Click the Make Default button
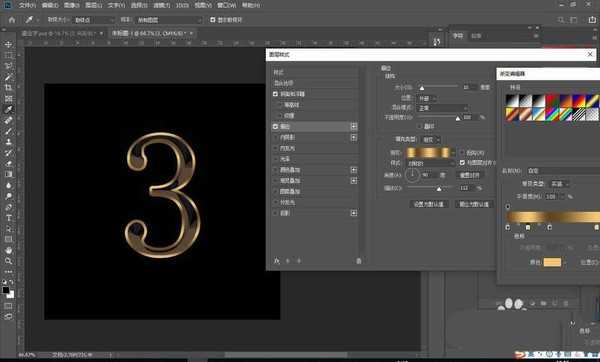 pos(429,204)
